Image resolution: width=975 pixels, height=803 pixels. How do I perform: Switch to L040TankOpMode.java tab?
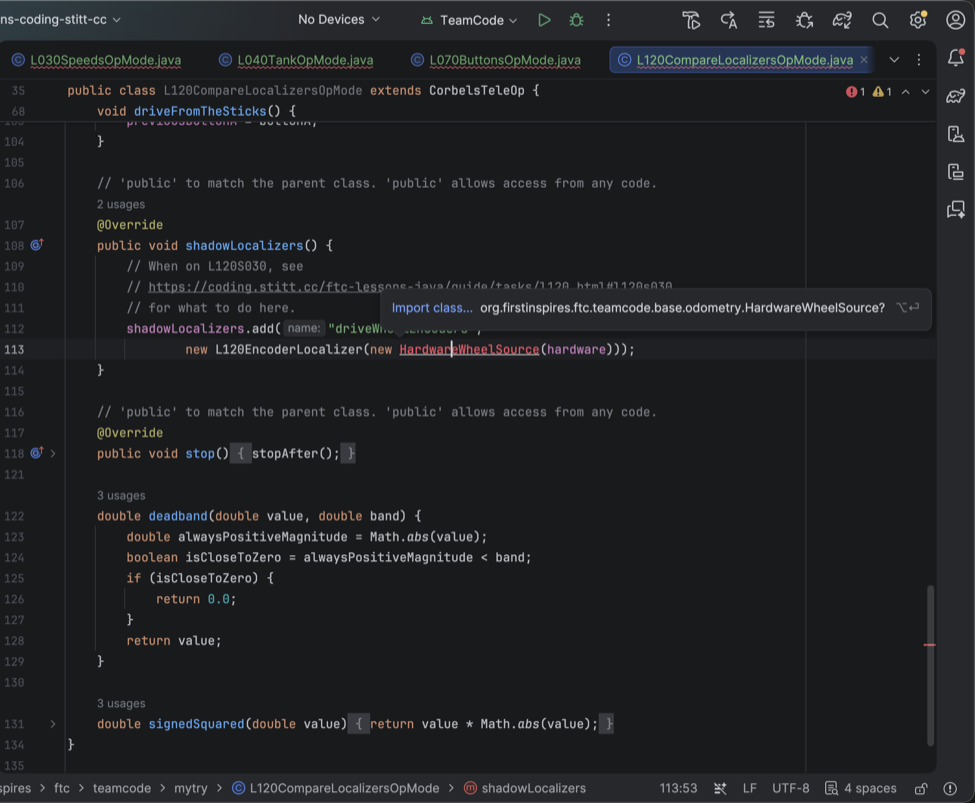point(297,60)
